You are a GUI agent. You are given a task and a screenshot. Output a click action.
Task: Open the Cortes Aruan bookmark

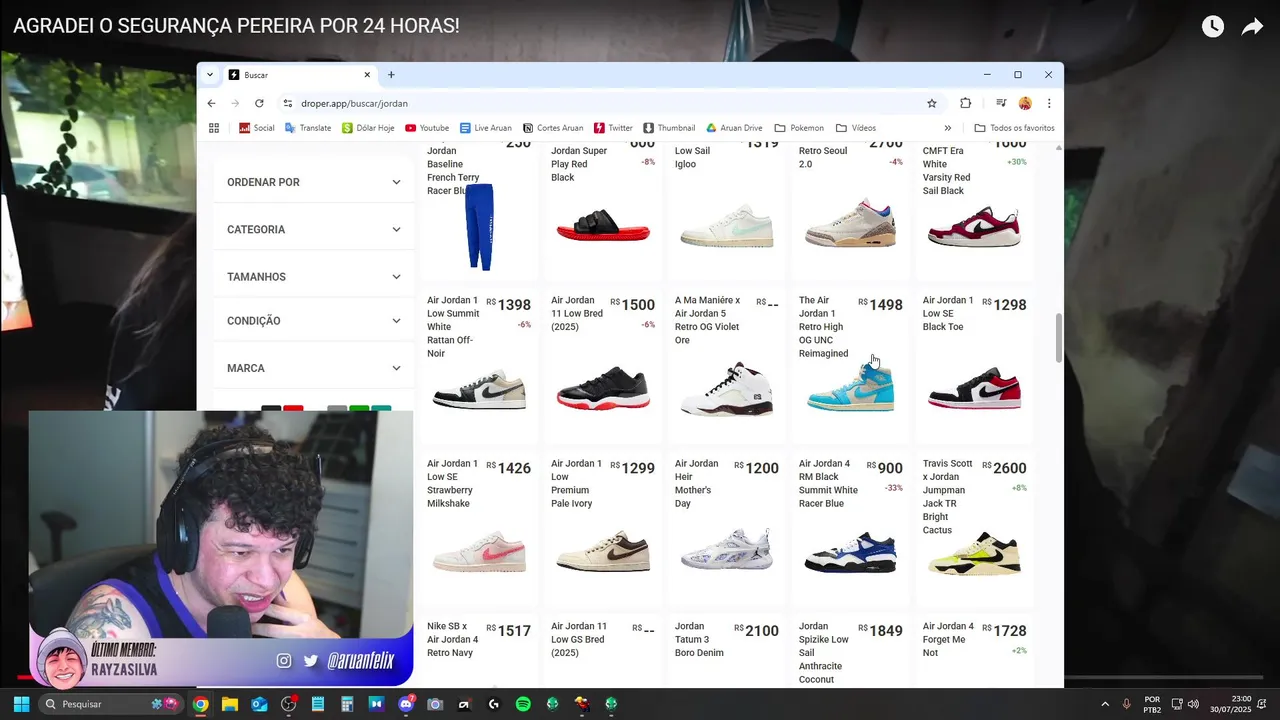[x=553, y=128]
